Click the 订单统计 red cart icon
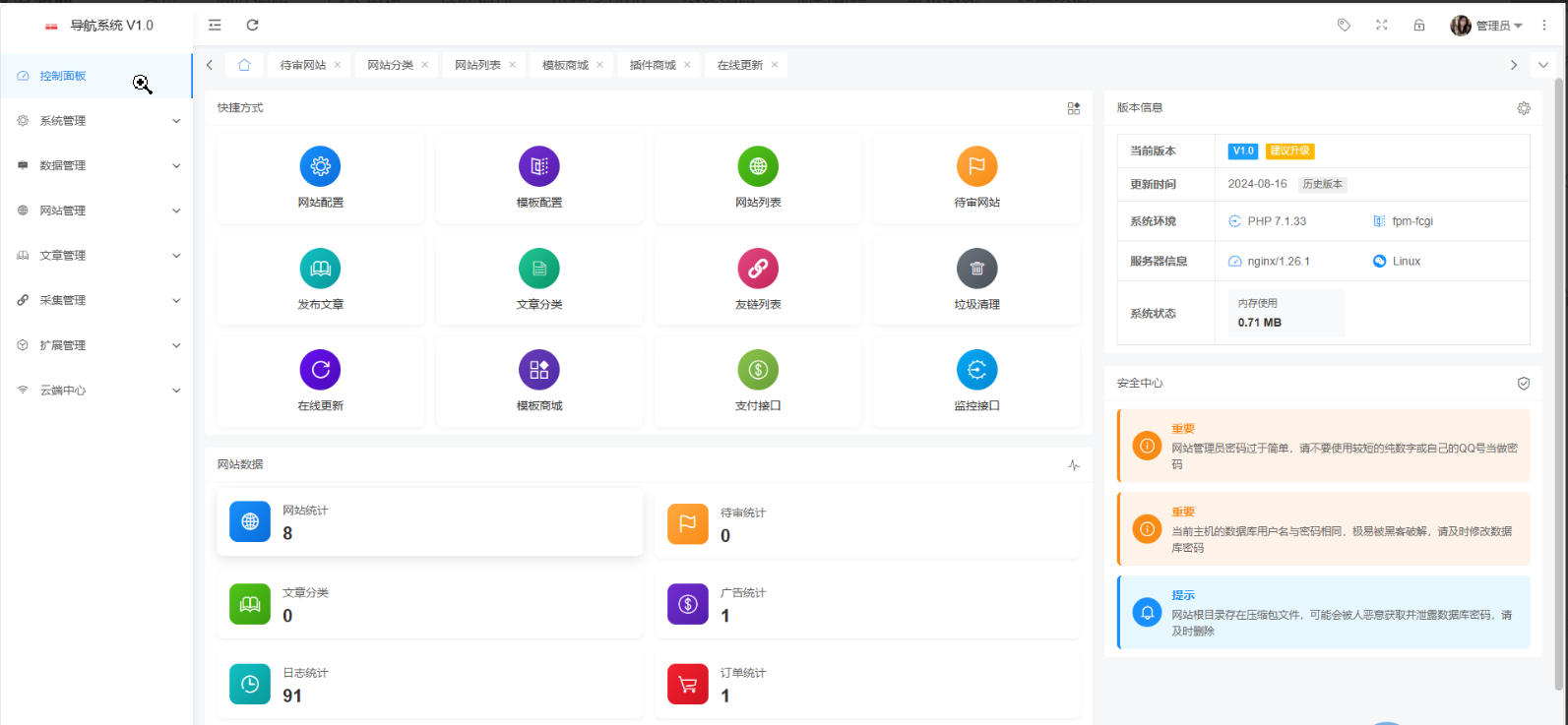 tap(688, 684)
